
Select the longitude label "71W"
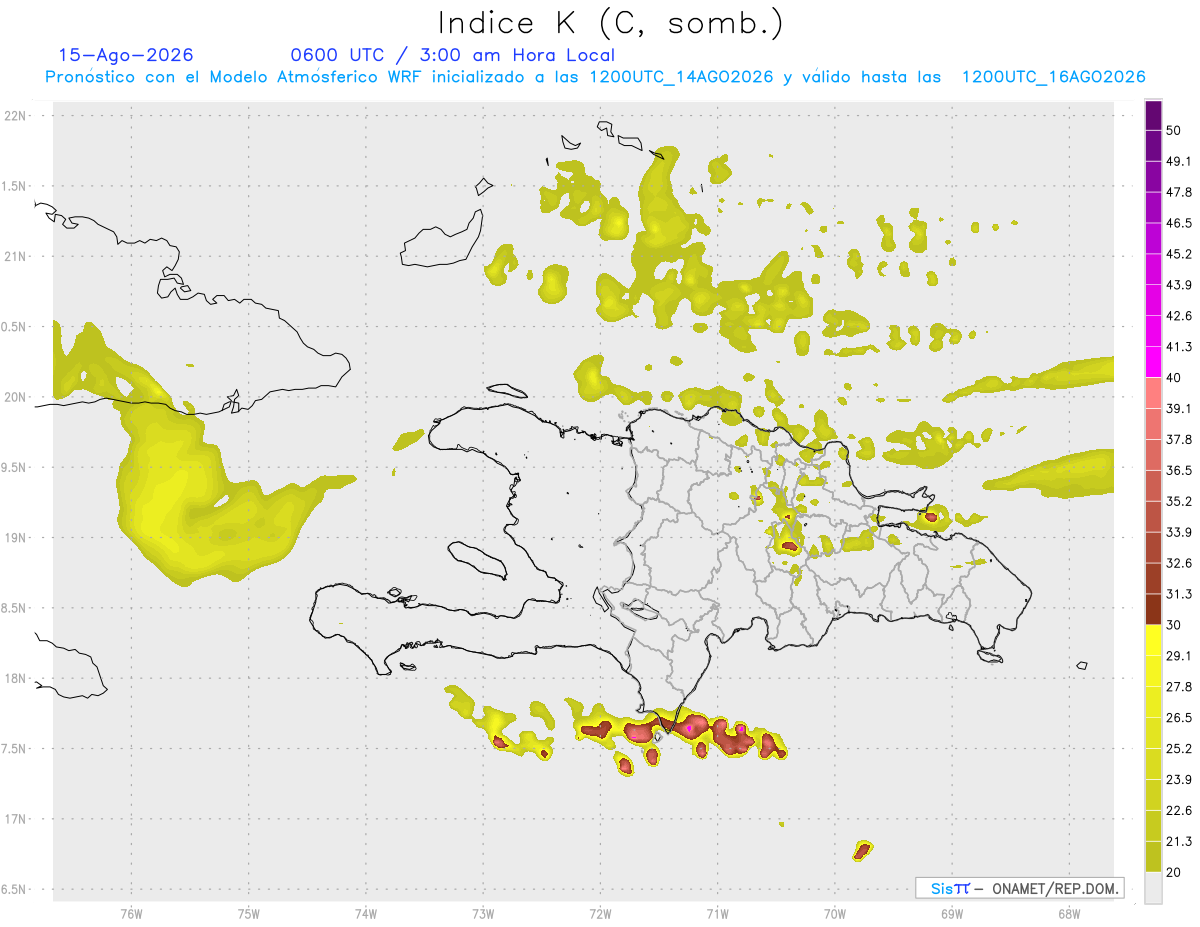[x=717, y=915]
